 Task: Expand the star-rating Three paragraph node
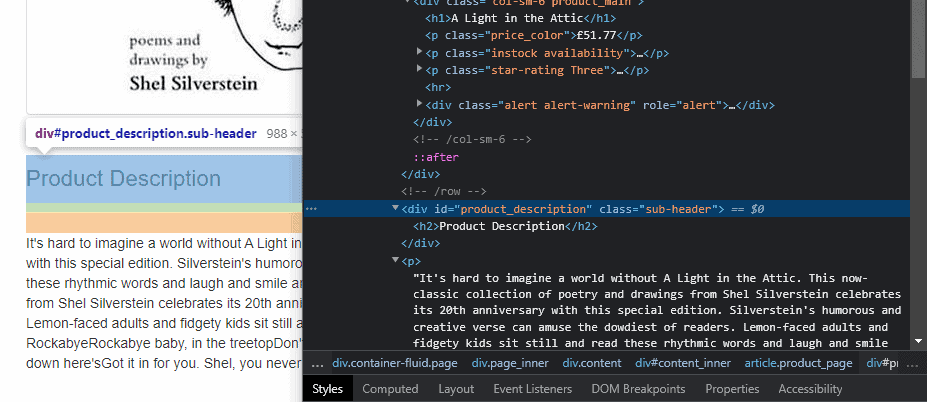pos(420,69)
